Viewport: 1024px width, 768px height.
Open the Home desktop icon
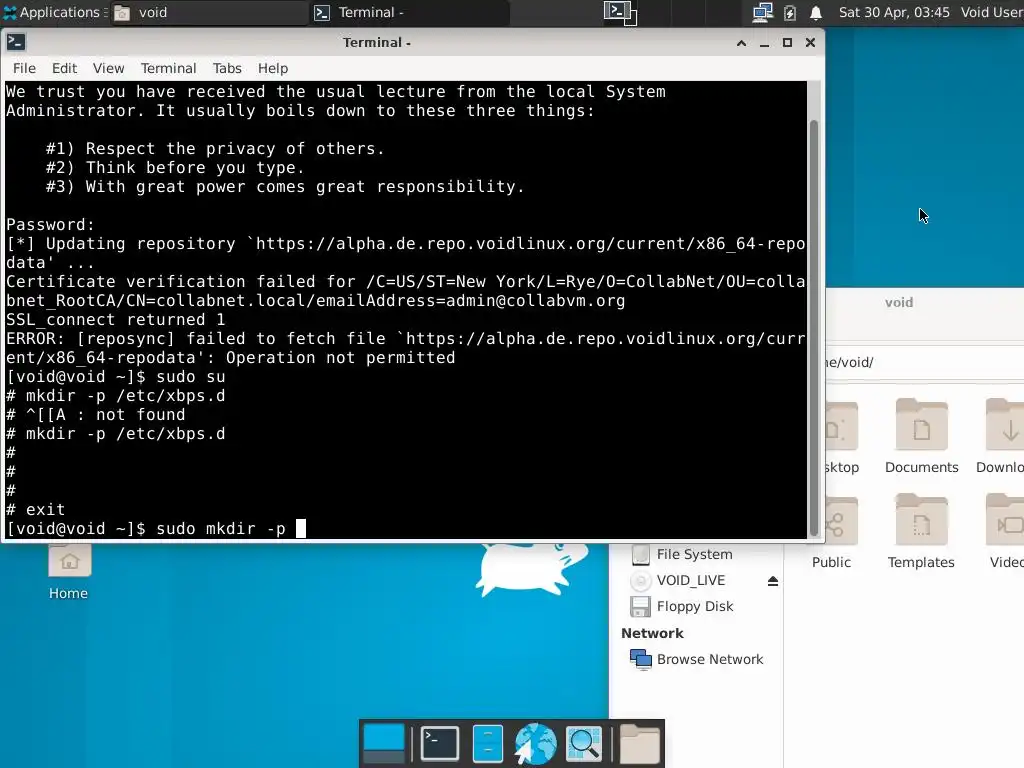(69, 573)
